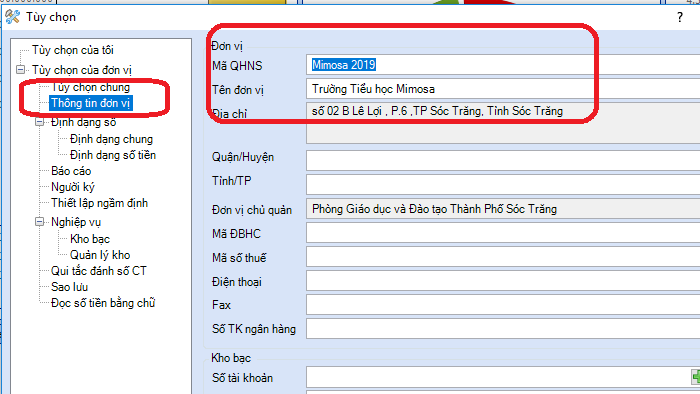Select Người ký in options tree
700x394 pixels.
point(73,187)
